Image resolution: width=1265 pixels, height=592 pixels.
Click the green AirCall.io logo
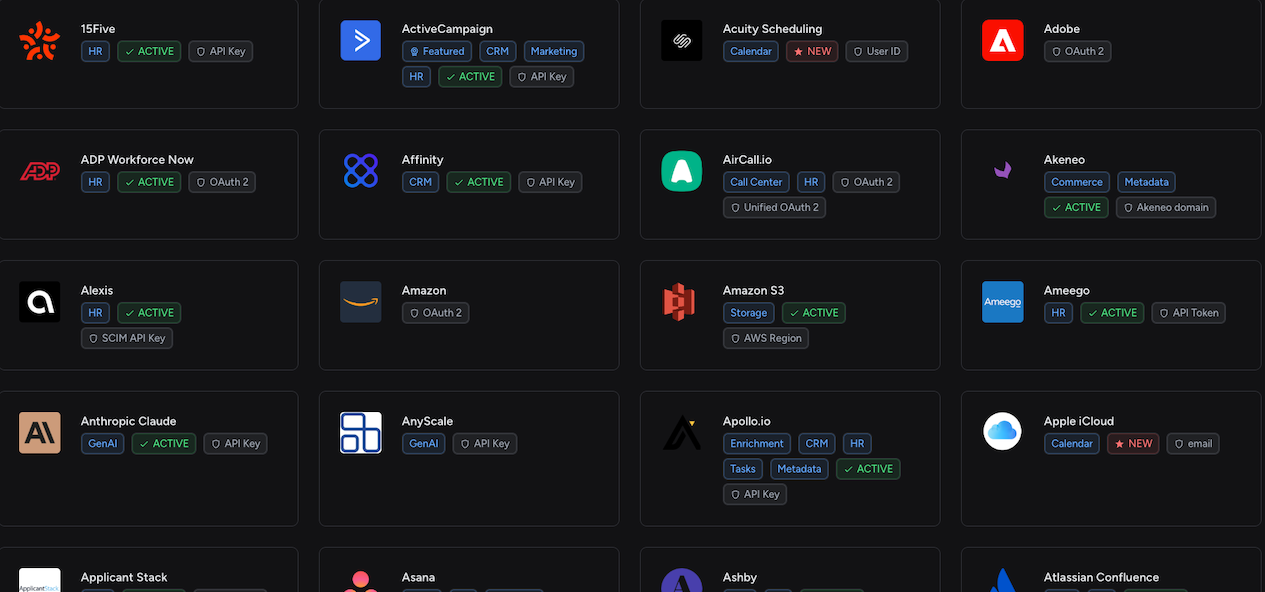[x=682, y=172]
